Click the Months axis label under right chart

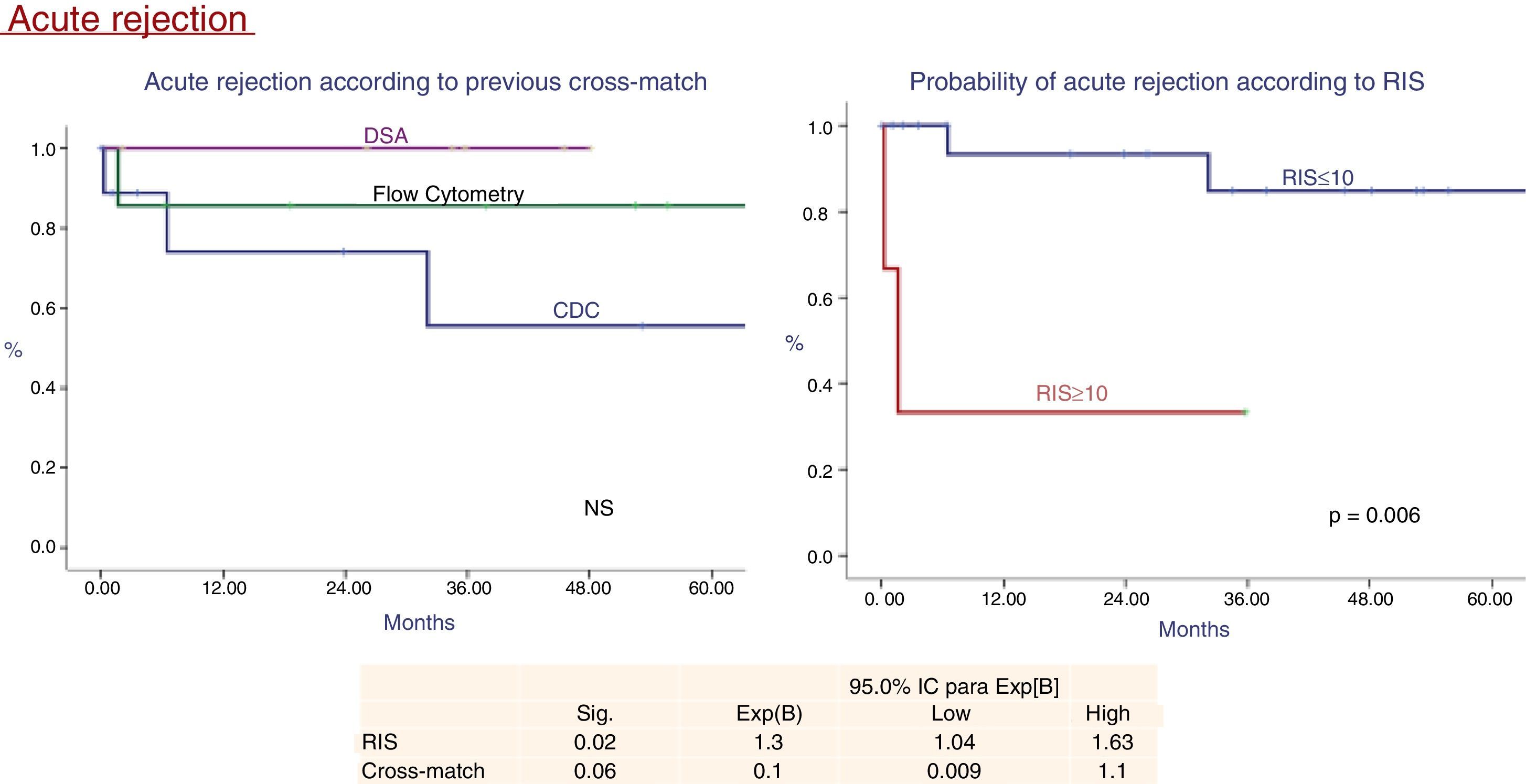tap(1193, 629)
